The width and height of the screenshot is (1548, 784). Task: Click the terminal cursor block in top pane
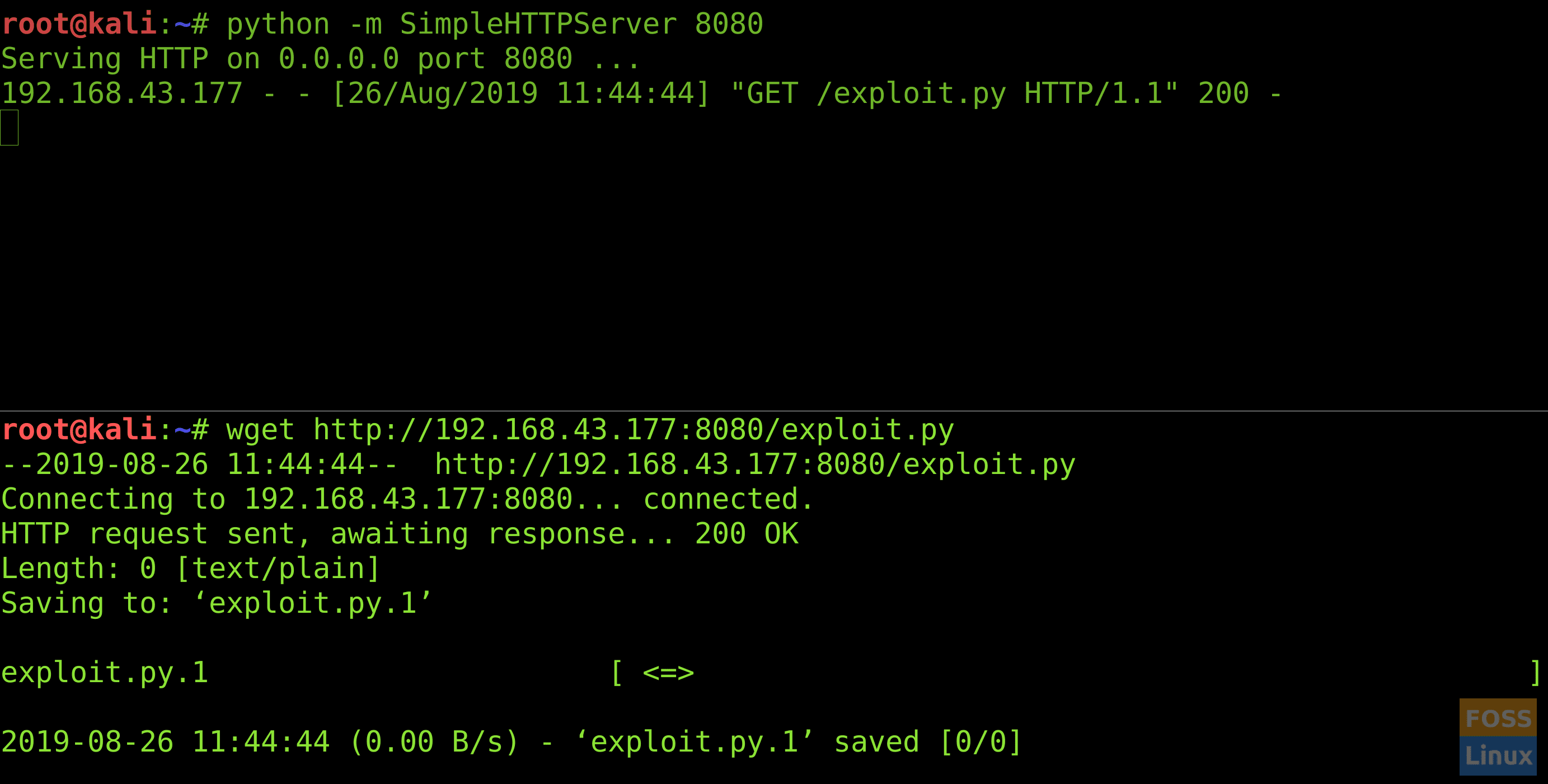pos(10,128)
